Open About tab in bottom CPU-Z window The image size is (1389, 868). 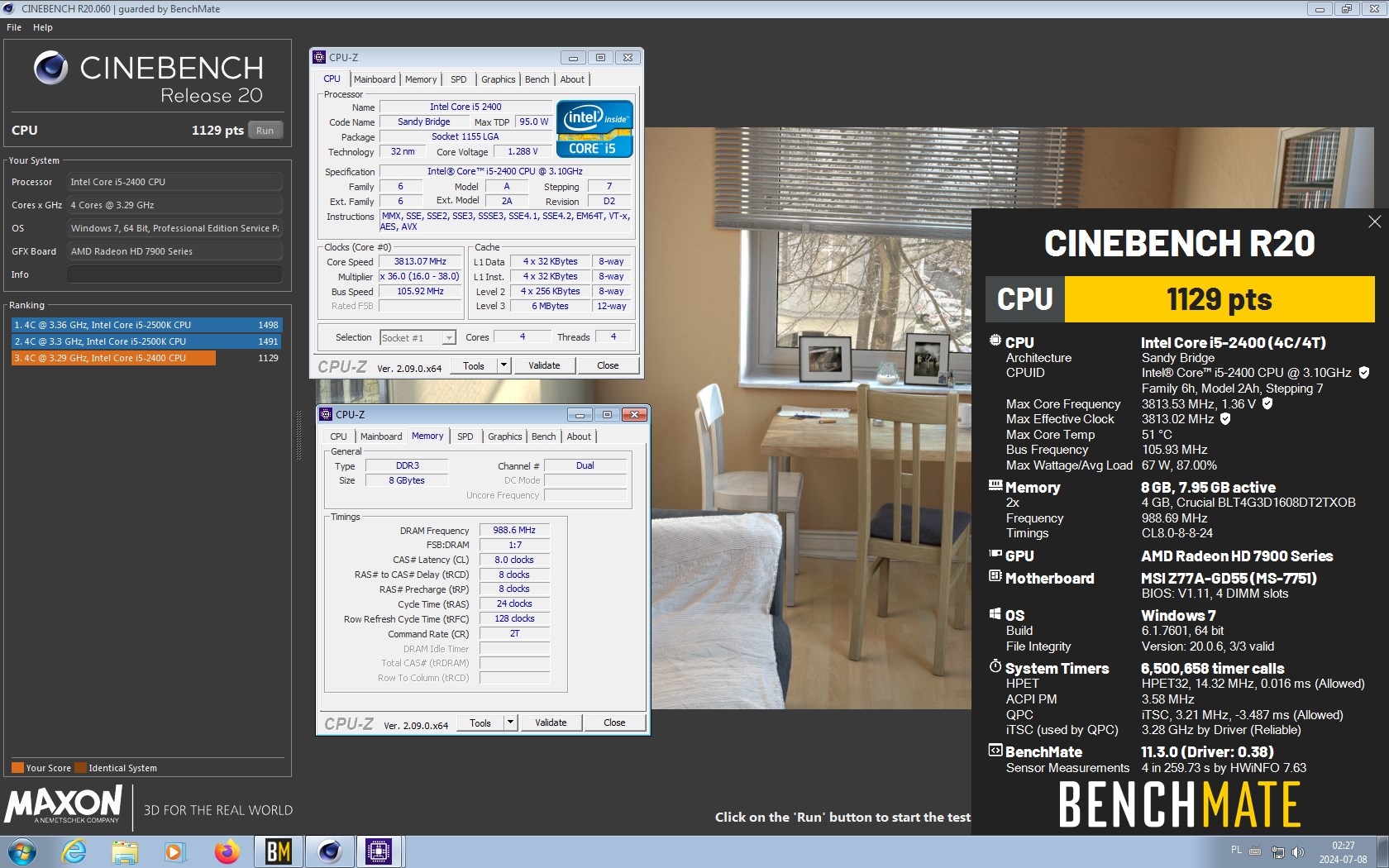579,436
